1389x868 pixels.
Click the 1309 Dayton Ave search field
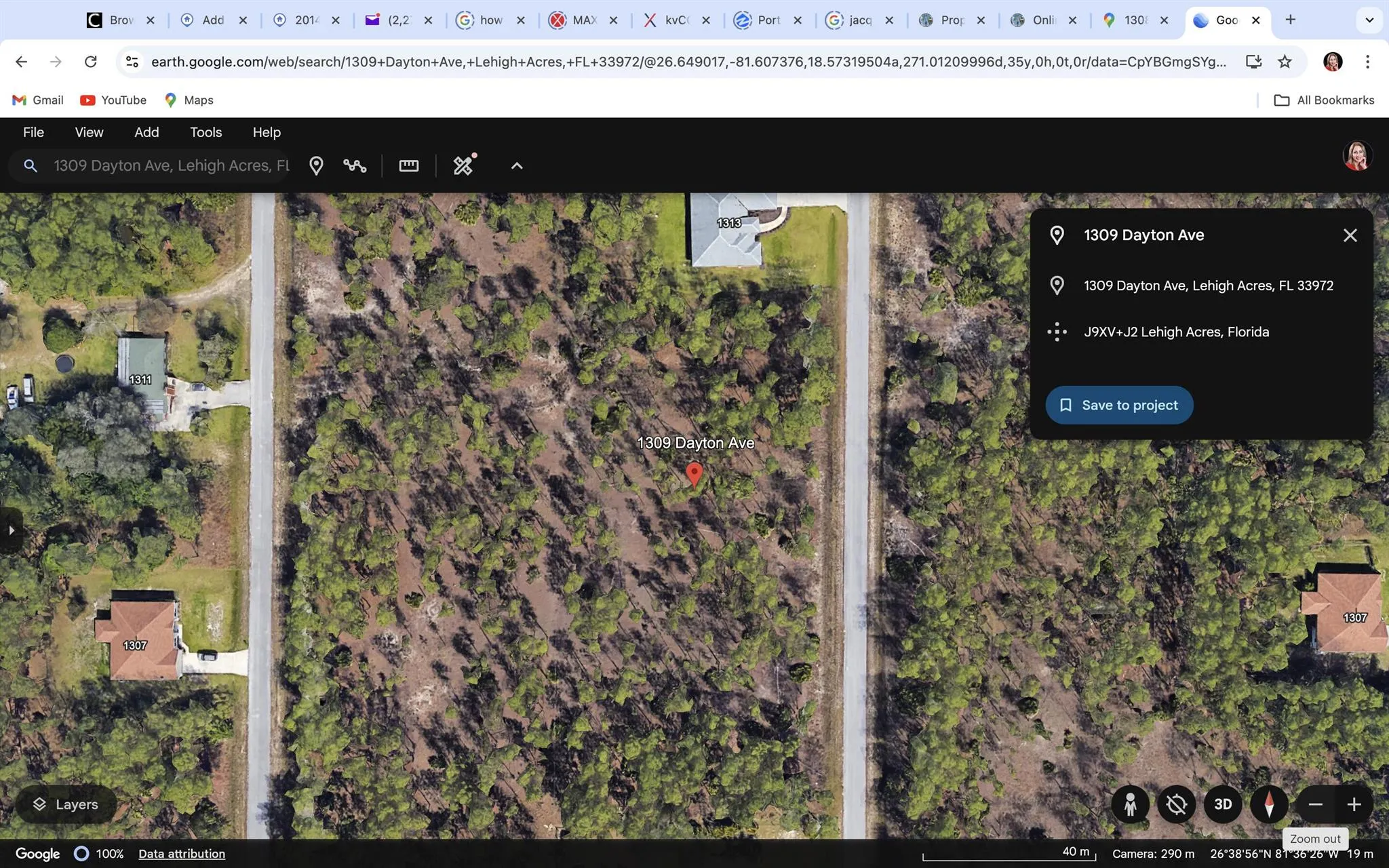pos(171,165)
